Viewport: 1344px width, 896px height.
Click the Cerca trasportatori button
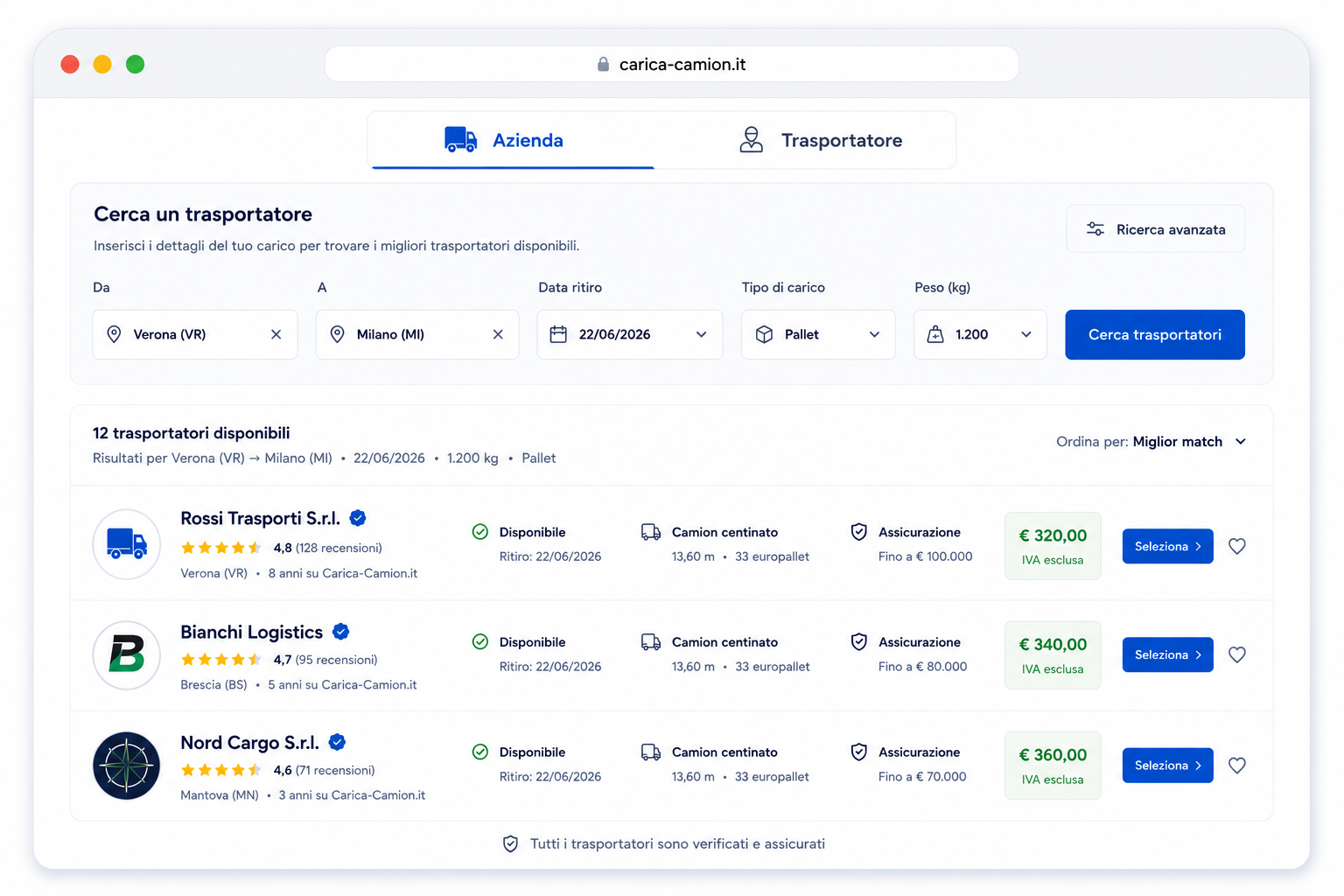pyautogui.click(x=1155, y=334)
